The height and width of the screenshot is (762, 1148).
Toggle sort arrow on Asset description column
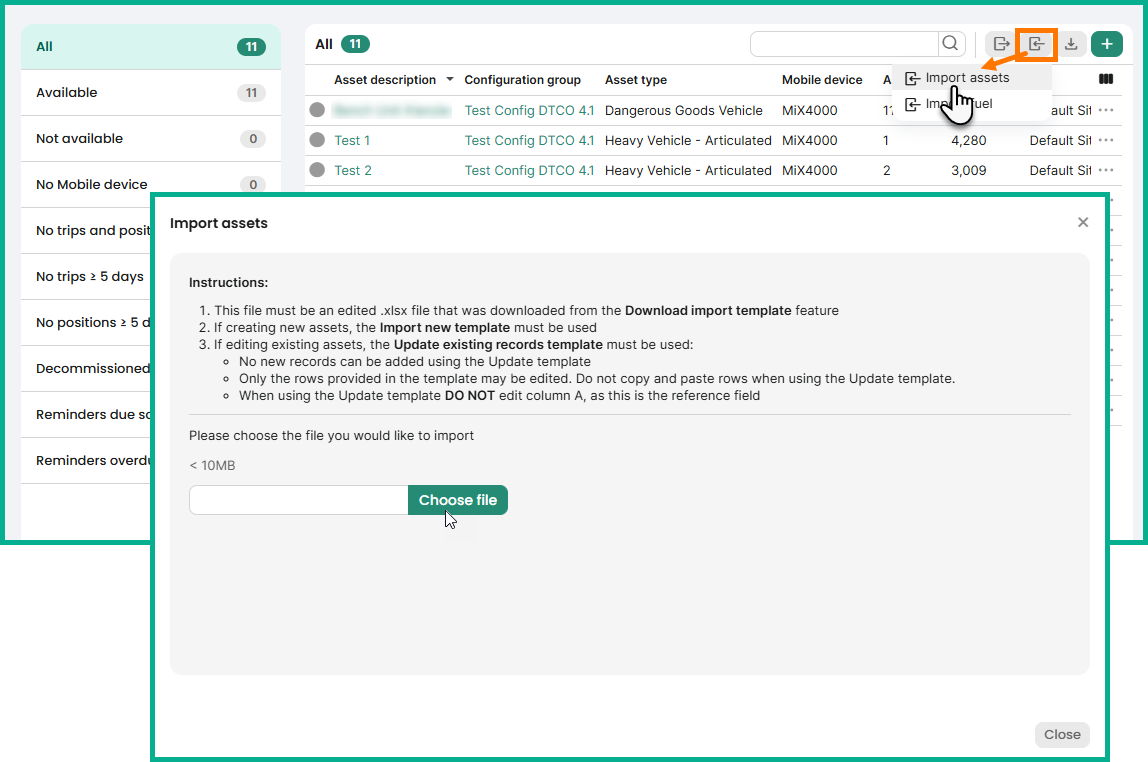(x=450, y=79)
